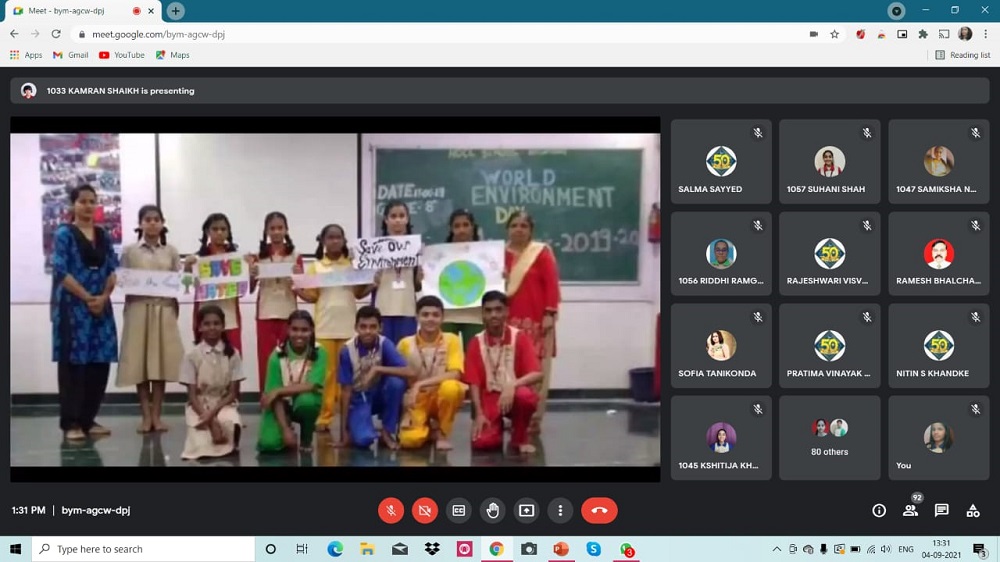This screenshot has width=1000, height=562.
Task: Click the Present now icon
Action: pyautogui.click(x=527, y=510)
